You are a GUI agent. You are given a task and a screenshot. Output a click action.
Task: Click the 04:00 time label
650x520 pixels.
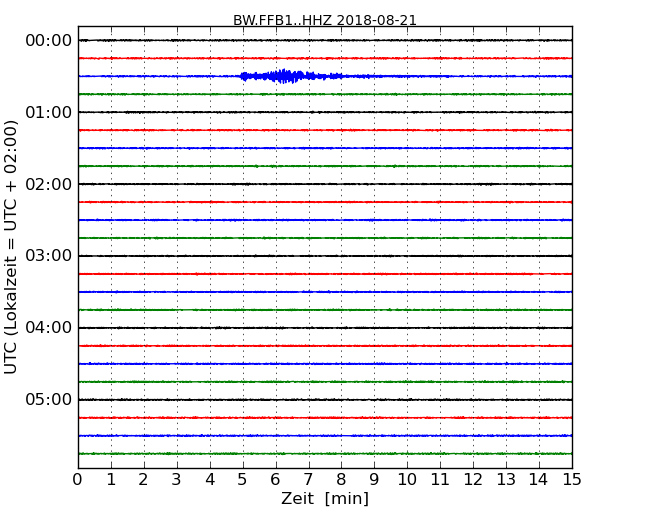(x=49, y=328)
